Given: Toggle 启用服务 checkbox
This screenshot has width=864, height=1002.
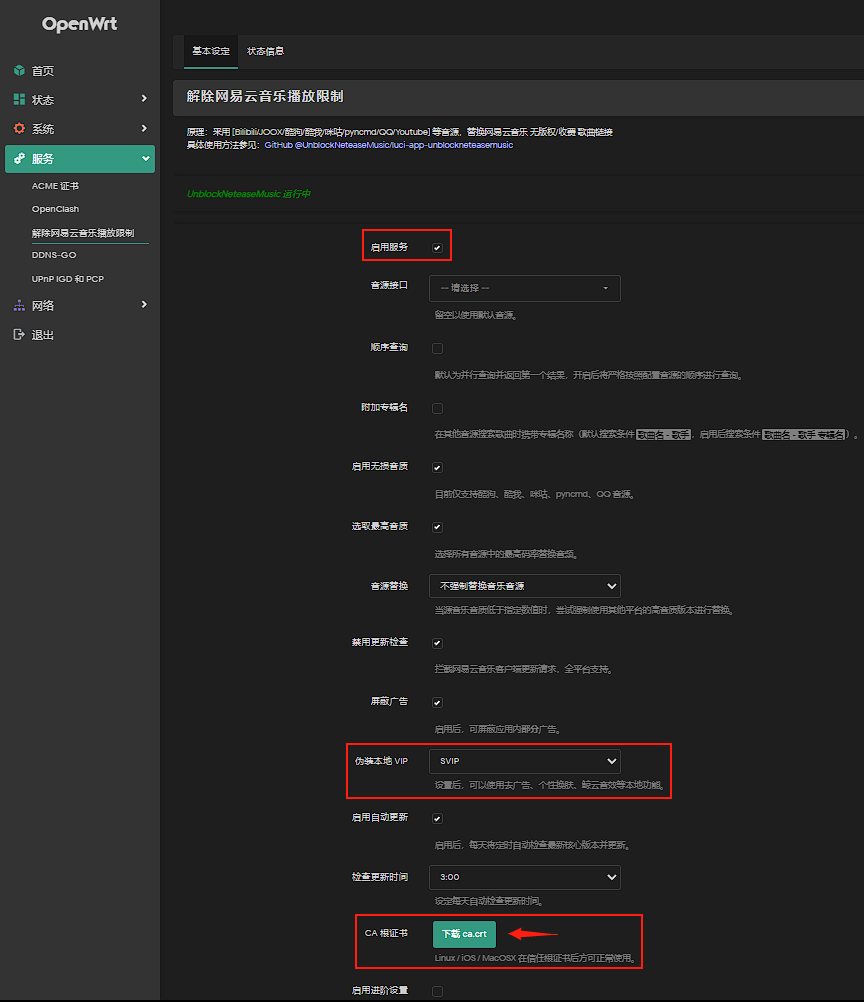Looking at the screenshot, I should click(437, 248).
